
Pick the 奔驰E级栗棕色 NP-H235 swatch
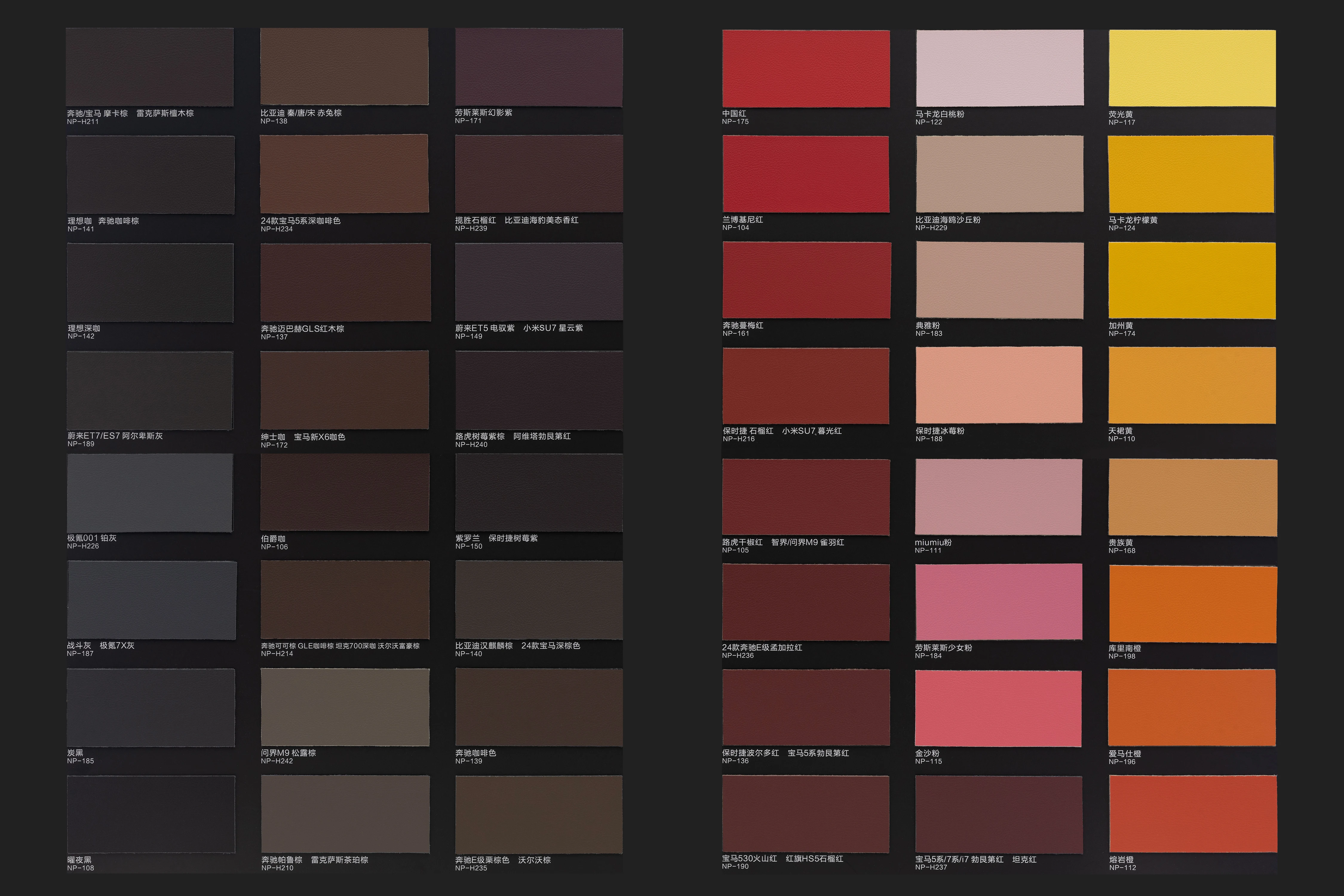tap(539, 815)
